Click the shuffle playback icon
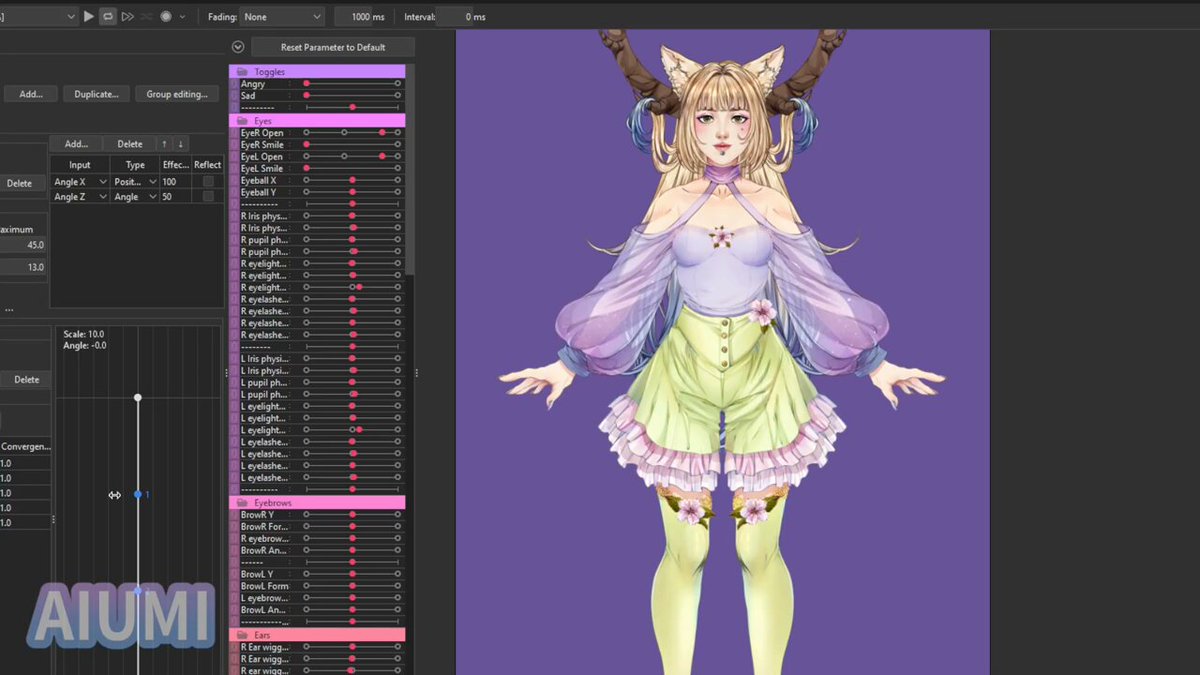The height and width of the screenshot is (675, 1200). click(146, 16)
